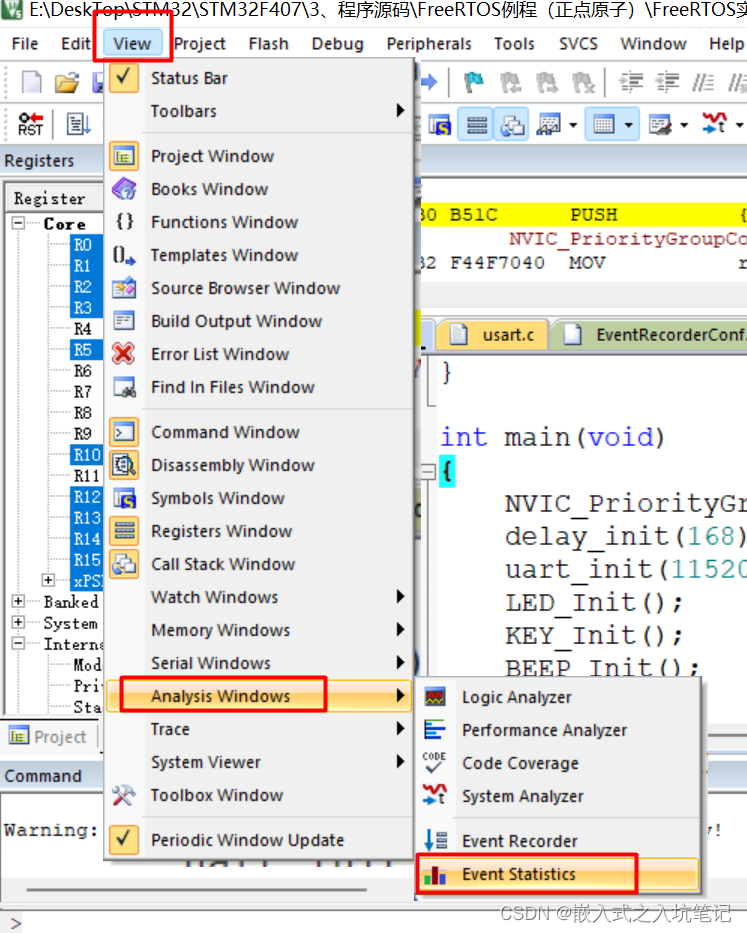This screenshot has width=747, height=933.
Task: Open the Edit menu
Action: [x=76, y=44]
